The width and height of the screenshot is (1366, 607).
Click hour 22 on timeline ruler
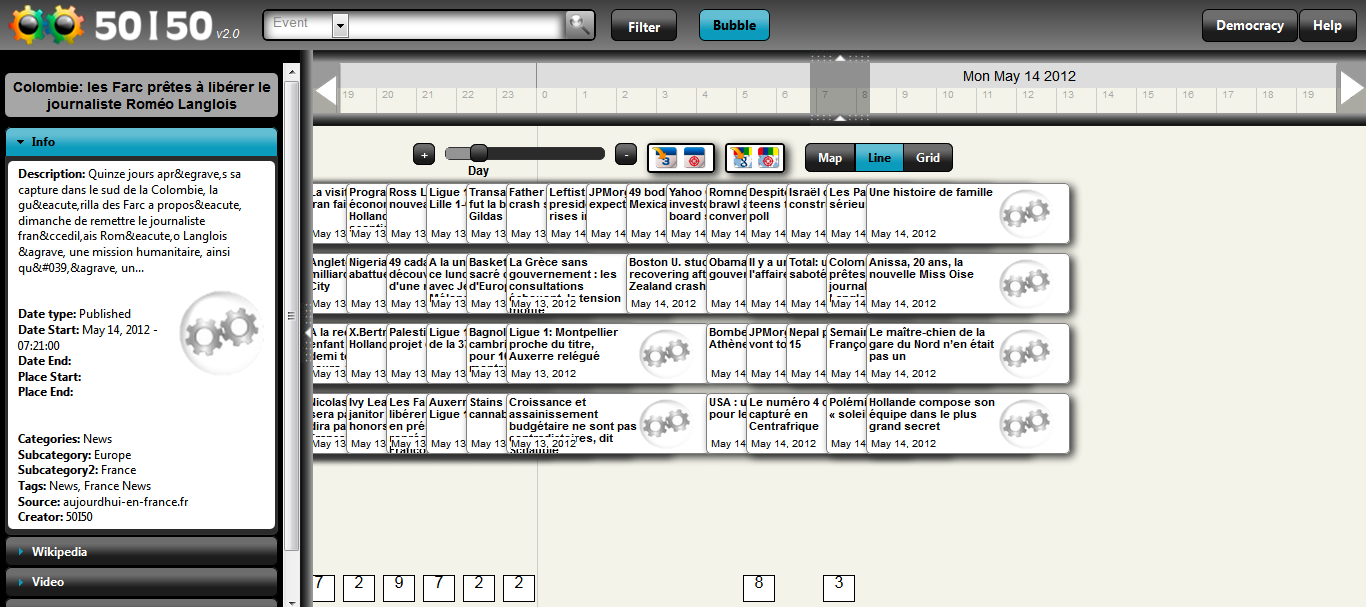[x=467, y=95]
